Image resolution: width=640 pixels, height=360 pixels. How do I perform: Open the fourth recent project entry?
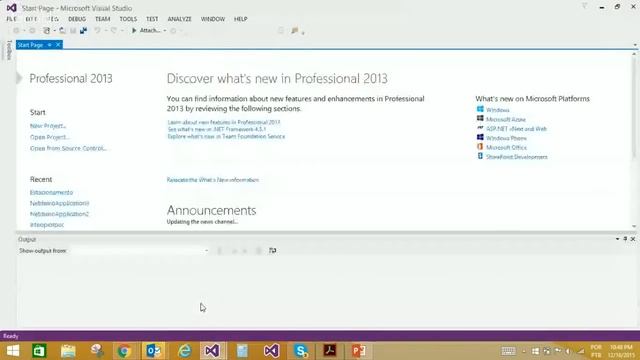tap(47, 224)
